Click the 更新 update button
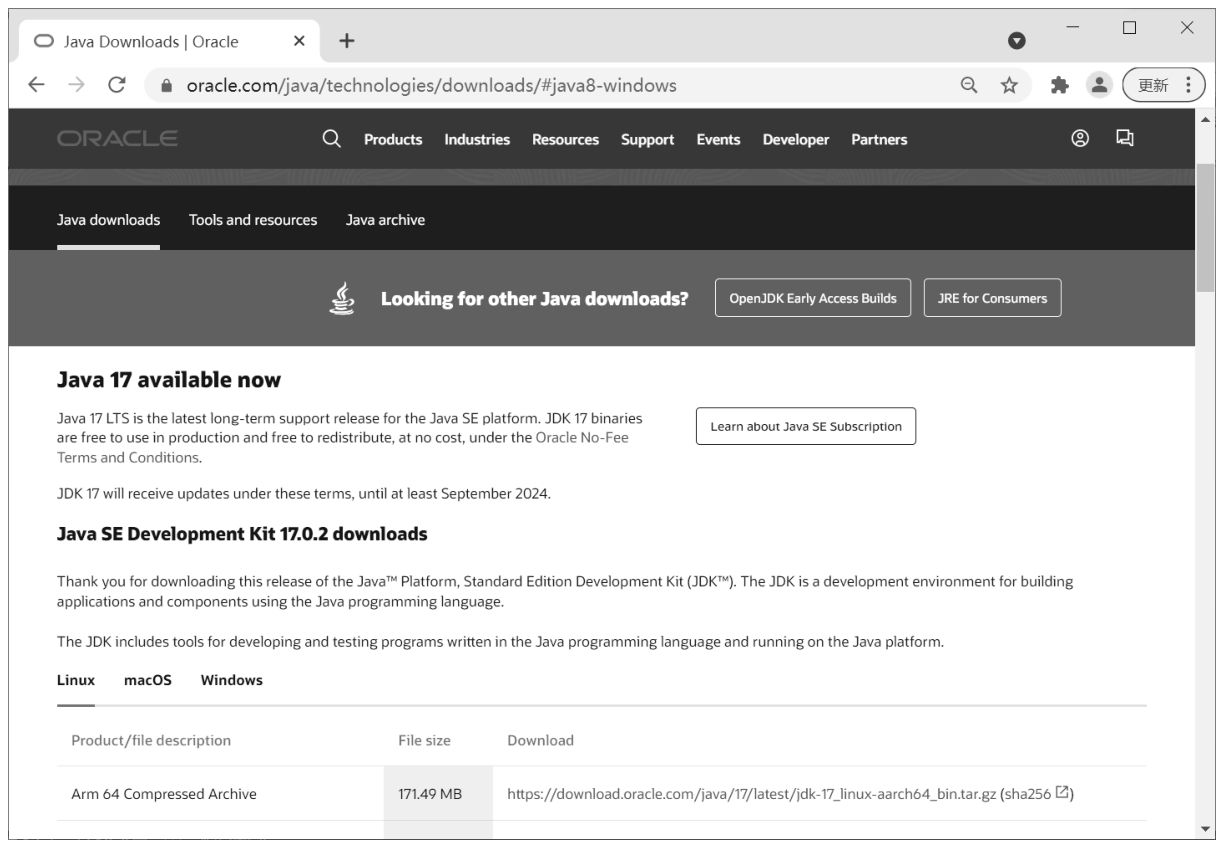The image size is (1224, 847). 1153,85
